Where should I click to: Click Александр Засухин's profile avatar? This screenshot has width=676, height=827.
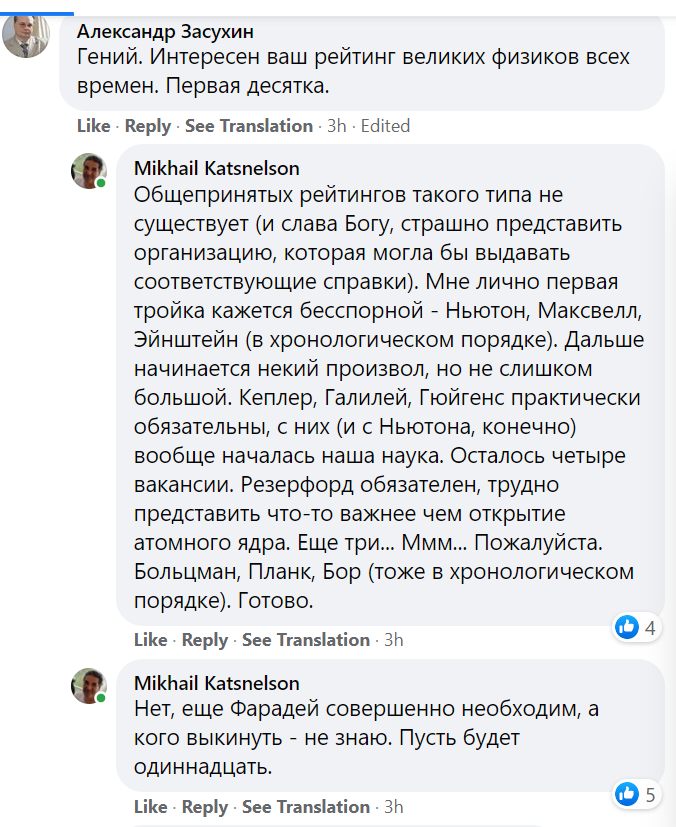pos(26,35)
